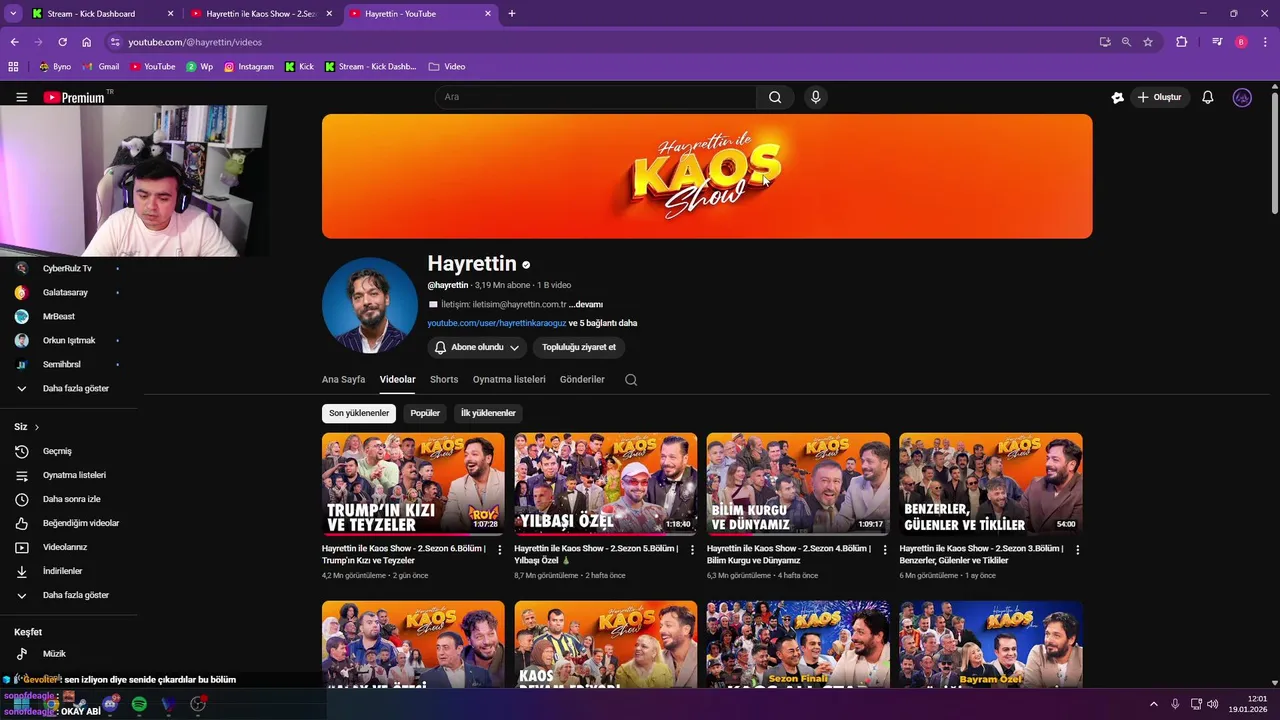The height and width of the screenshot is (720, 1280).
Task: Click the Ara search input field
Action: click(596, 97)
